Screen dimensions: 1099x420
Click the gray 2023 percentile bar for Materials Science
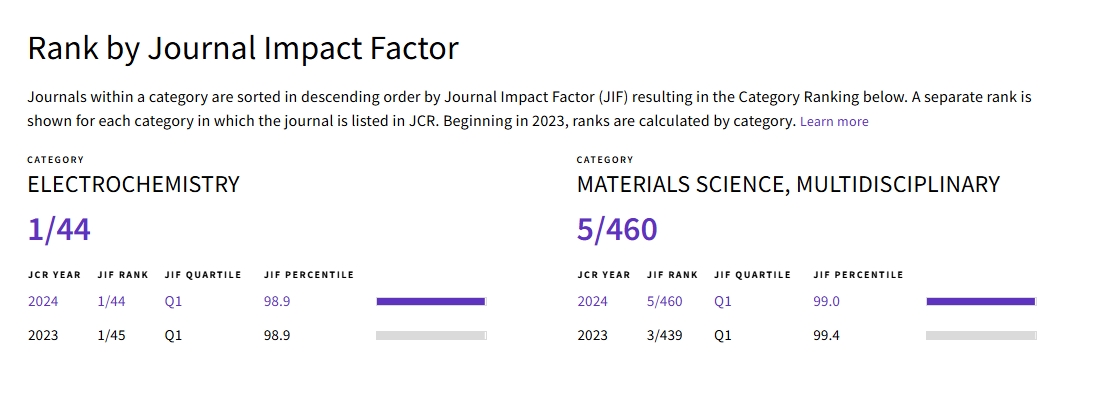980,336
